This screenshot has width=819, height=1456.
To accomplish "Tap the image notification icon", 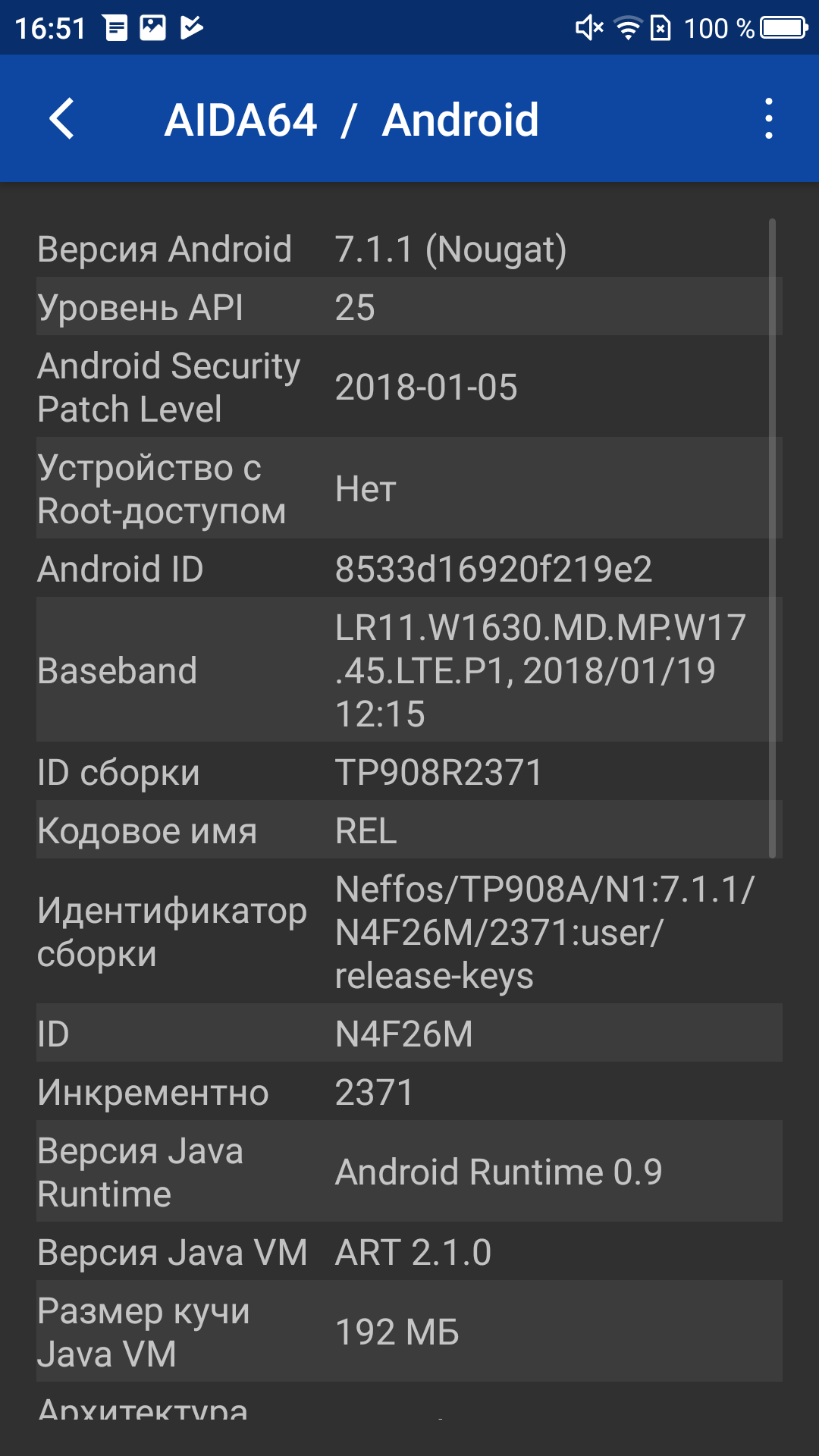I will 152,29.
